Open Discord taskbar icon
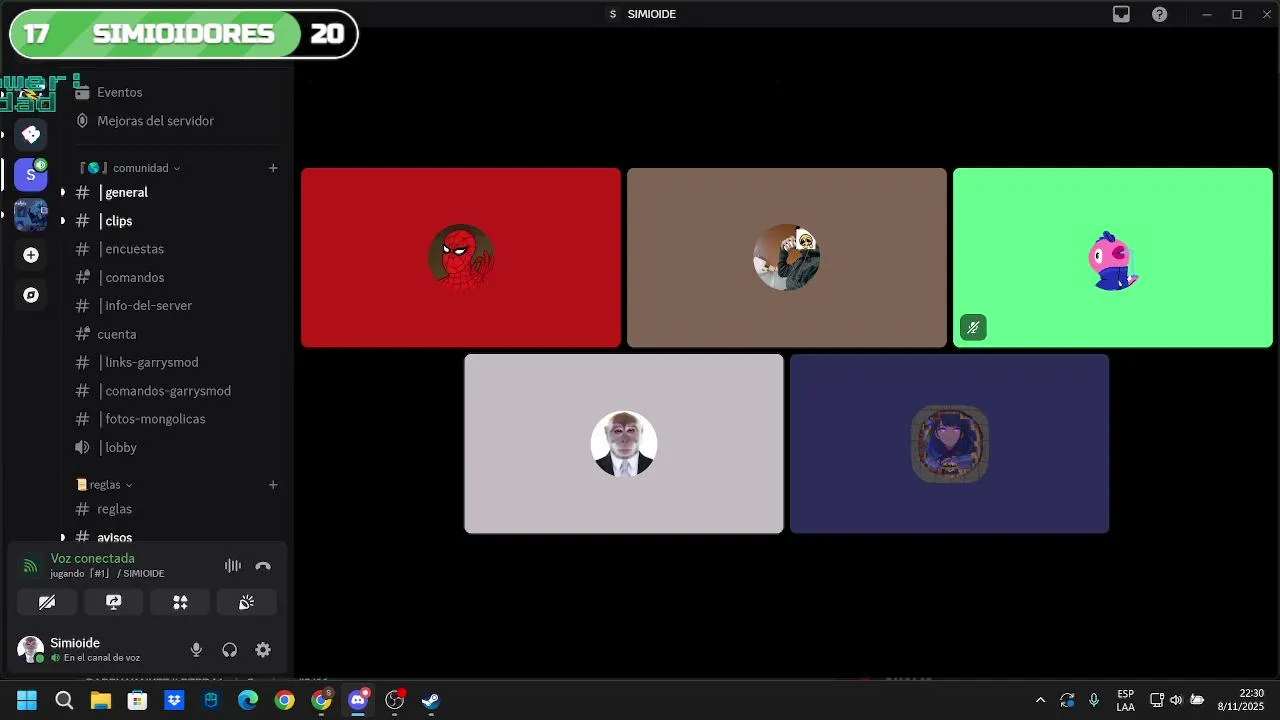 click(358, 700)
